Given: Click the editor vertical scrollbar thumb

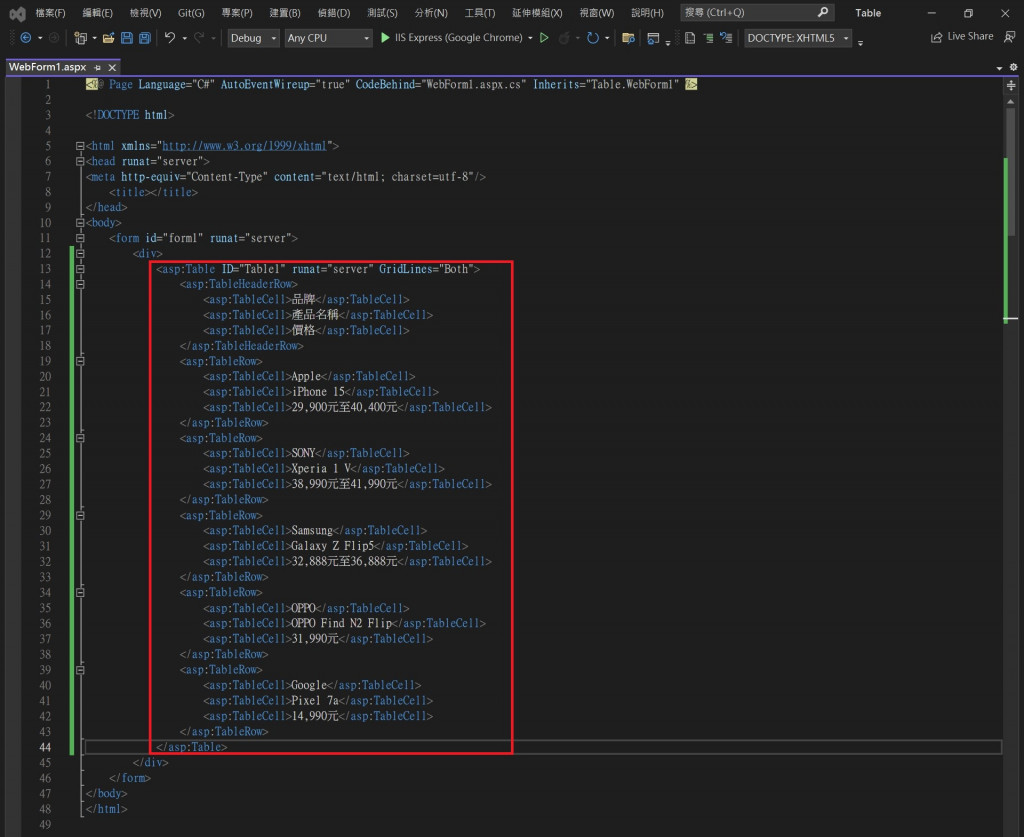Looking at the screenshot, I should pos(1010,171).
